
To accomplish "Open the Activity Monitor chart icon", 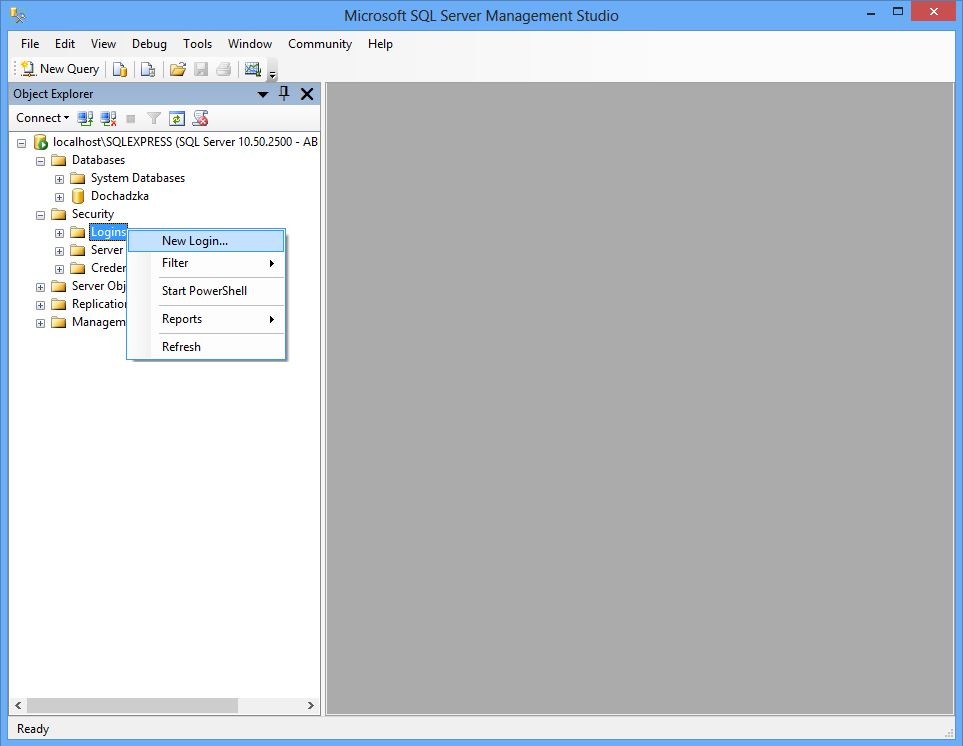I will (252, 69).
